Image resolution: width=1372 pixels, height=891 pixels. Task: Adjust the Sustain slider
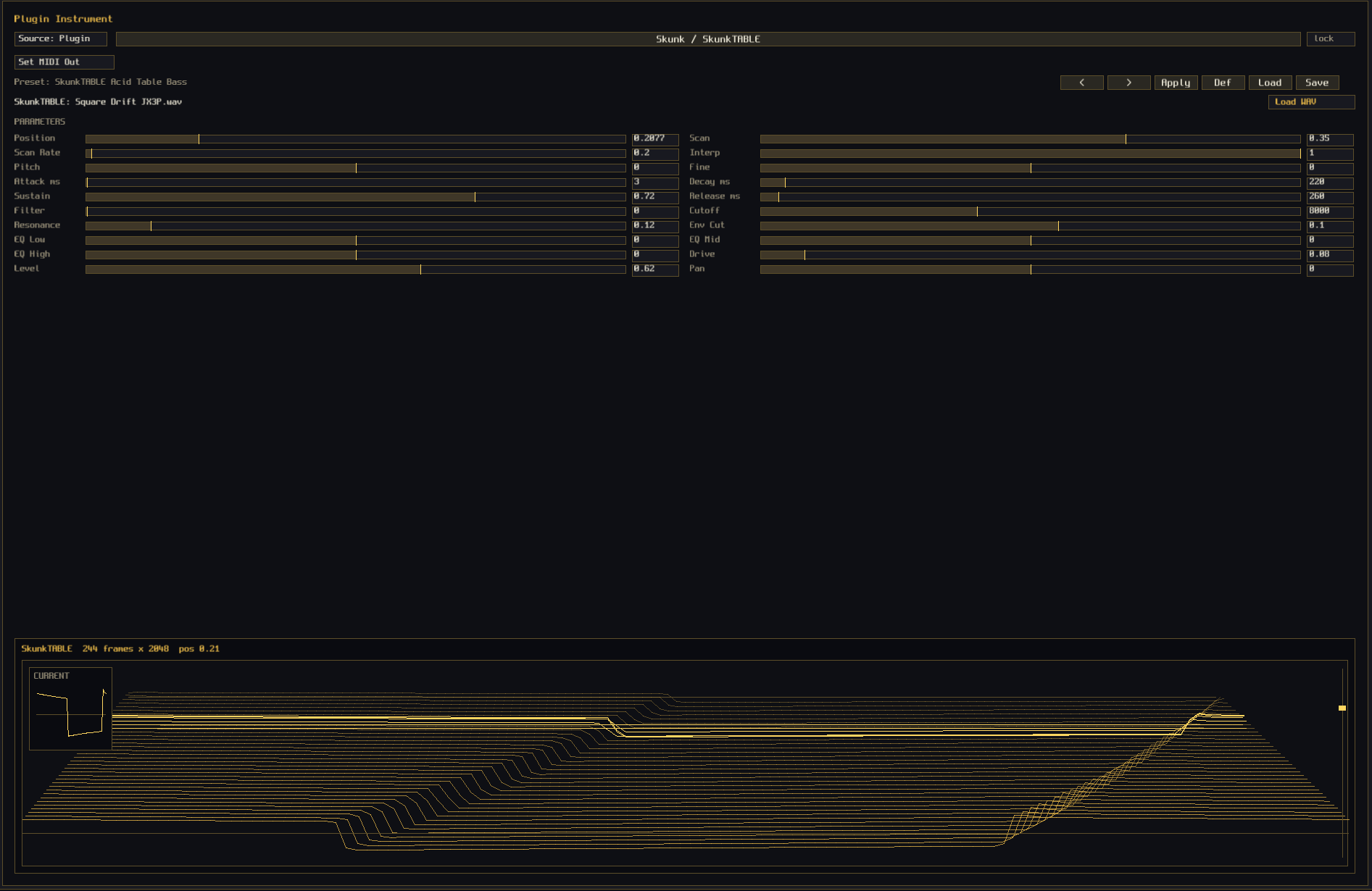tap(355, 196)
